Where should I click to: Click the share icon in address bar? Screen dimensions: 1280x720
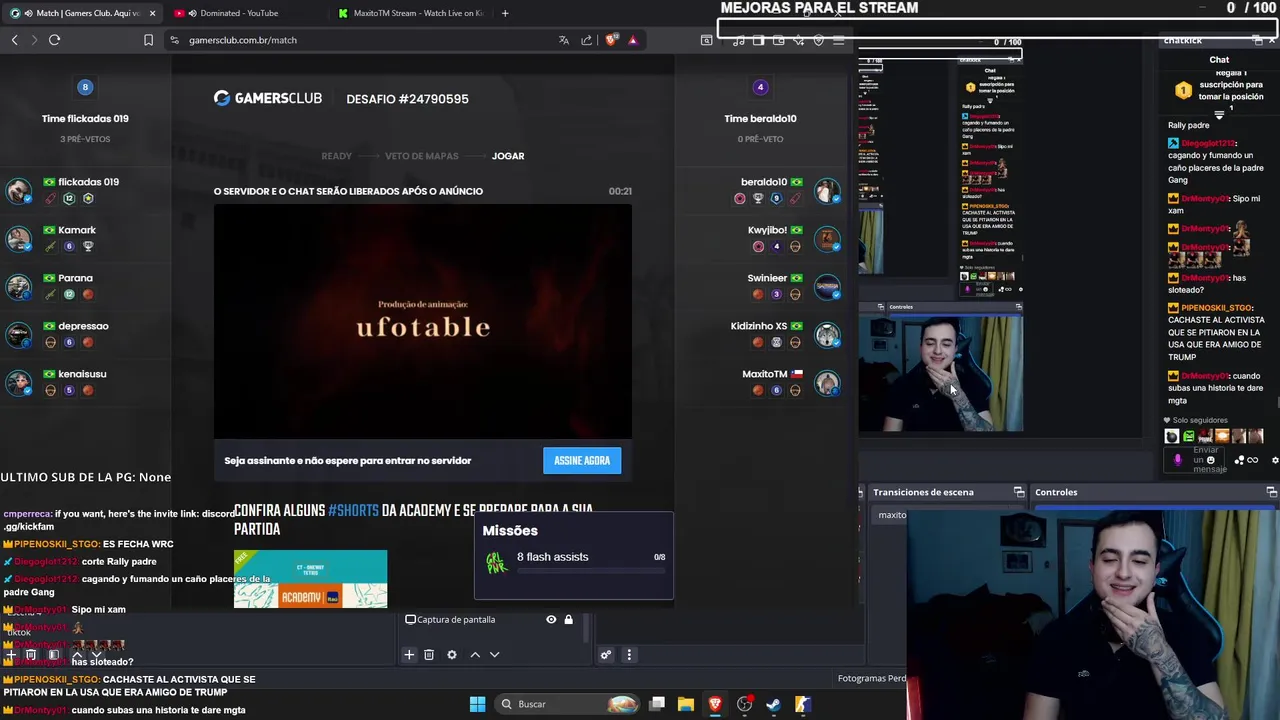[587, 40]
